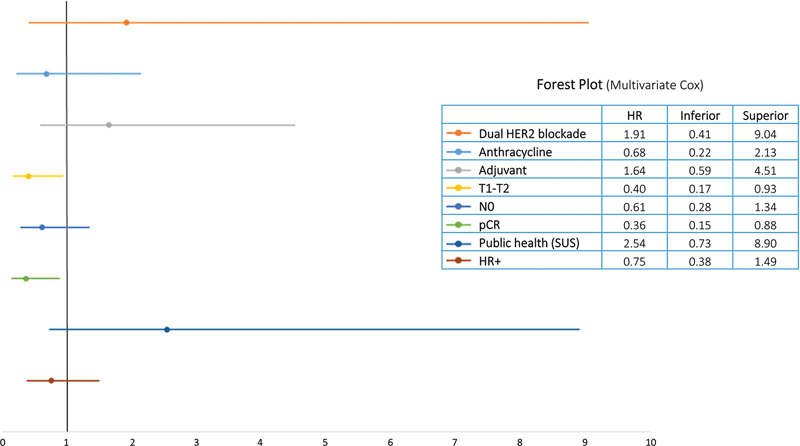Click the light blue Anthracycline legend marker
The image size is (800, 446).
click(458, 151)
